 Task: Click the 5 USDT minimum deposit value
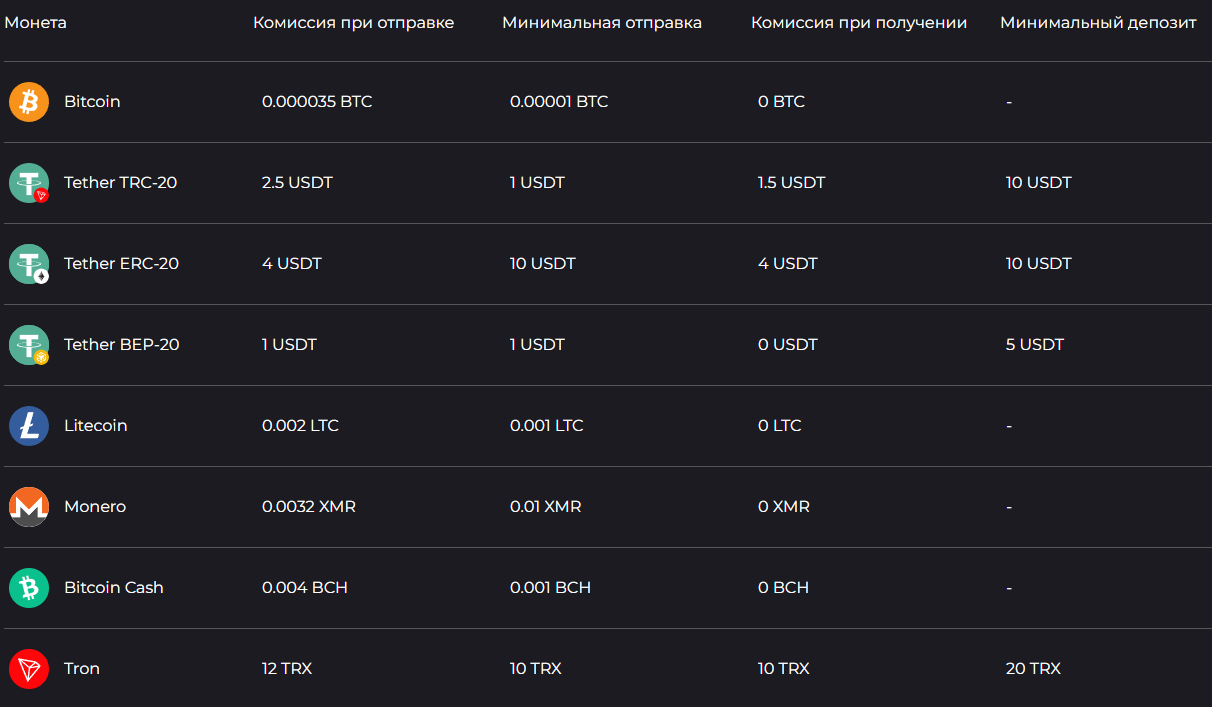point(1035,345)
